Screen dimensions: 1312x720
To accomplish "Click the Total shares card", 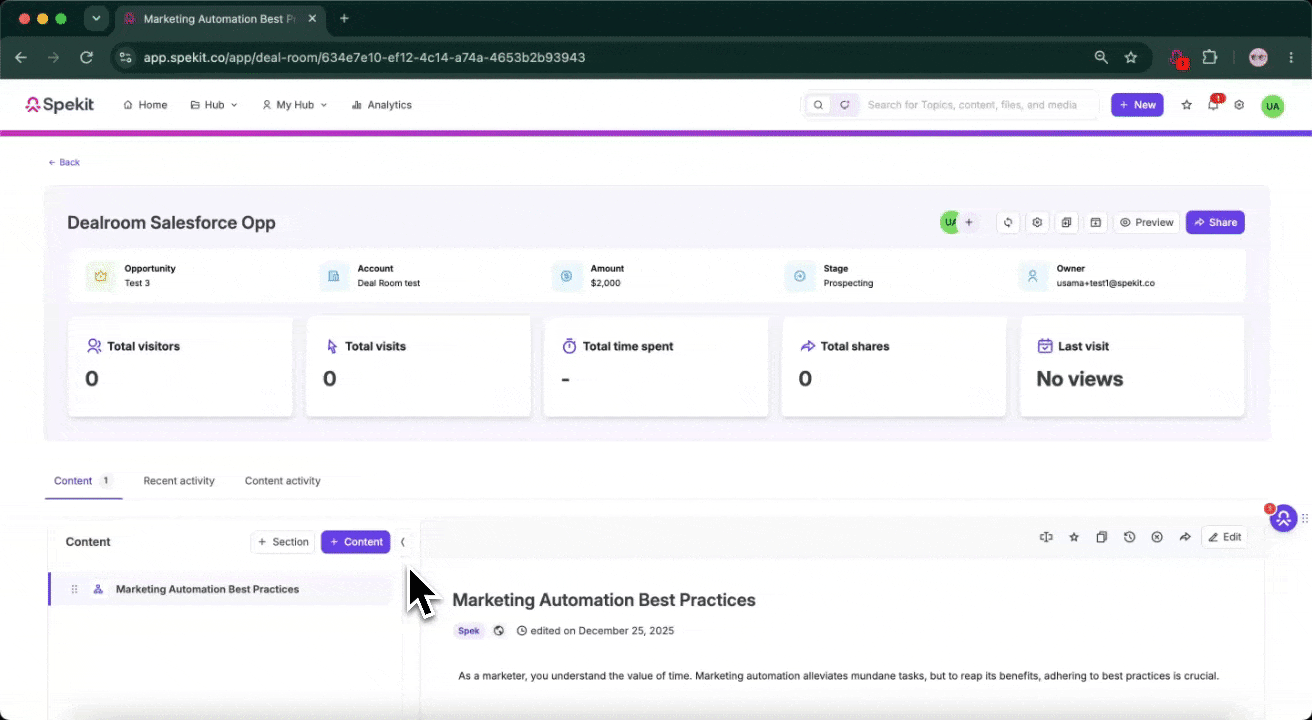I will click(x=894, y=366).
